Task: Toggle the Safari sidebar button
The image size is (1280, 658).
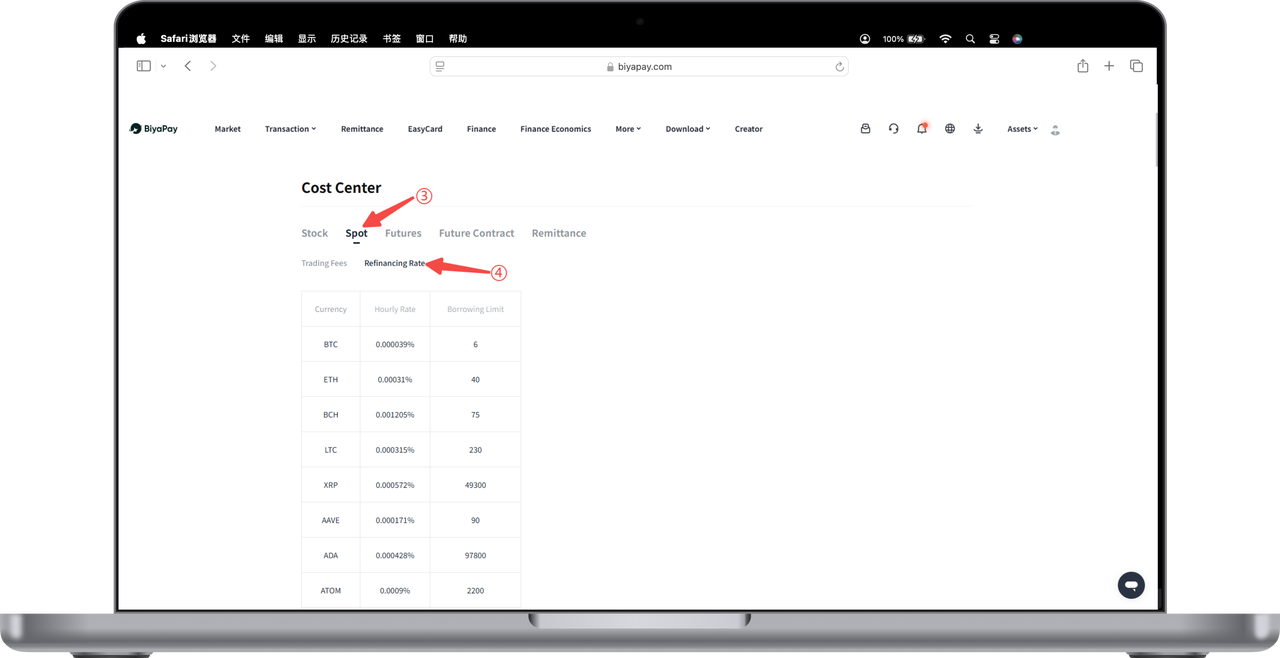Action: click(x=144, y=66)
